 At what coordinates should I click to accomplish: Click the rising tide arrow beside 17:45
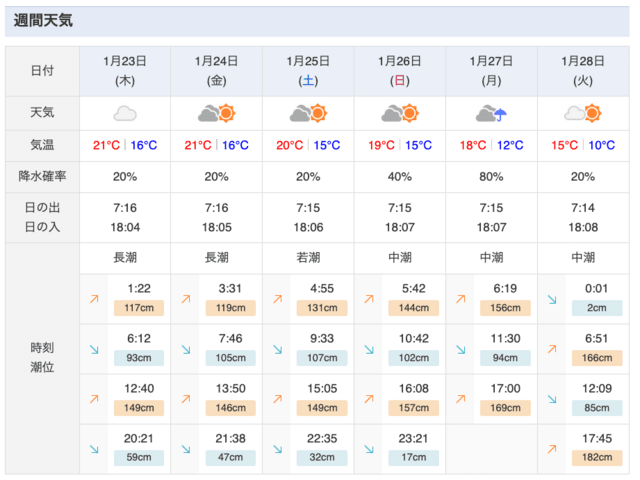click(551, 450)
